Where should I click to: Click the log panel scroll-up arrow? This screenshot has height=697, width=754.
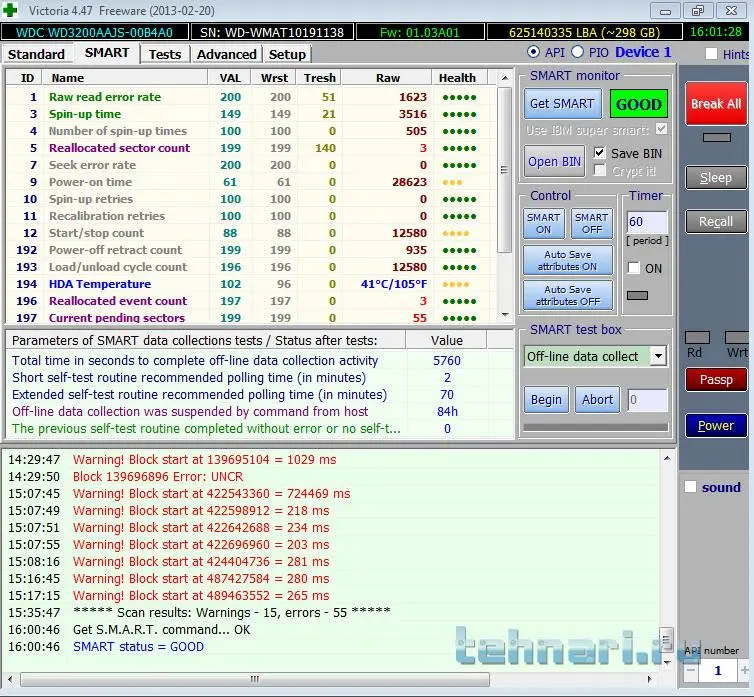pos(667,458)
